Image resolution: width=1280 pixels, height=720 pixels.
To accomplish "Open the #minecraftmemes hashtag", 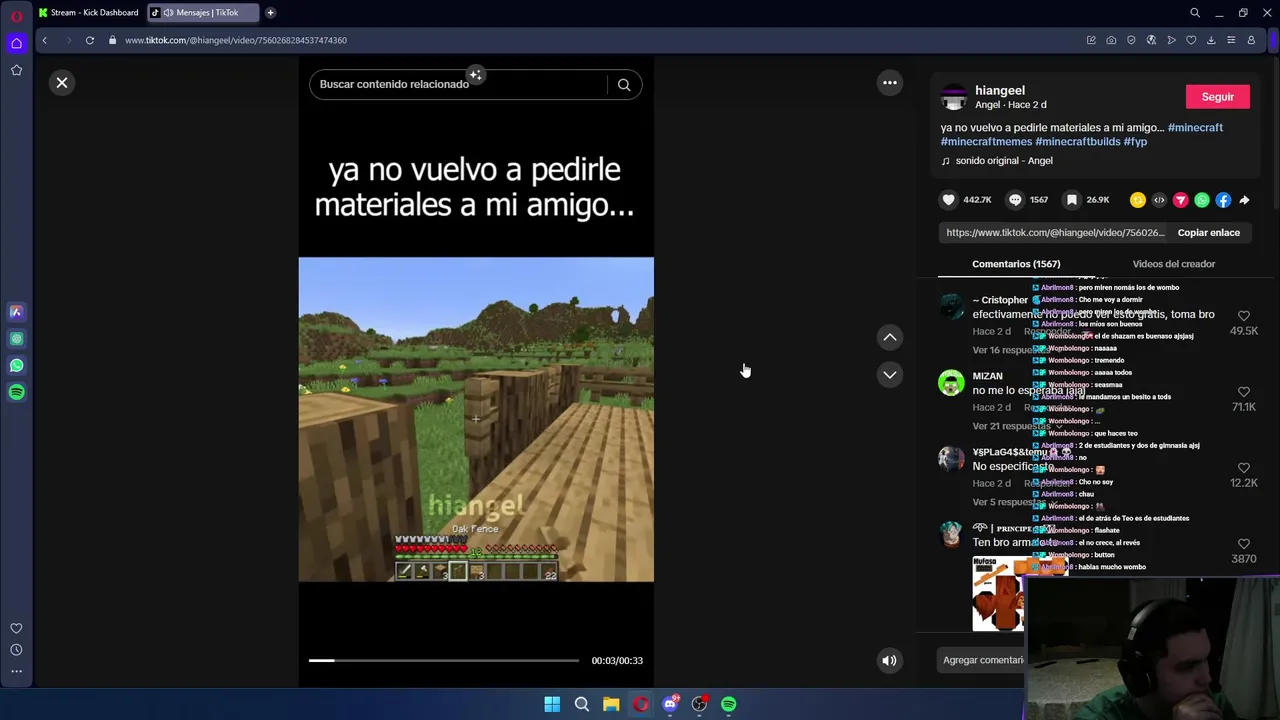I will click(986, 142).
